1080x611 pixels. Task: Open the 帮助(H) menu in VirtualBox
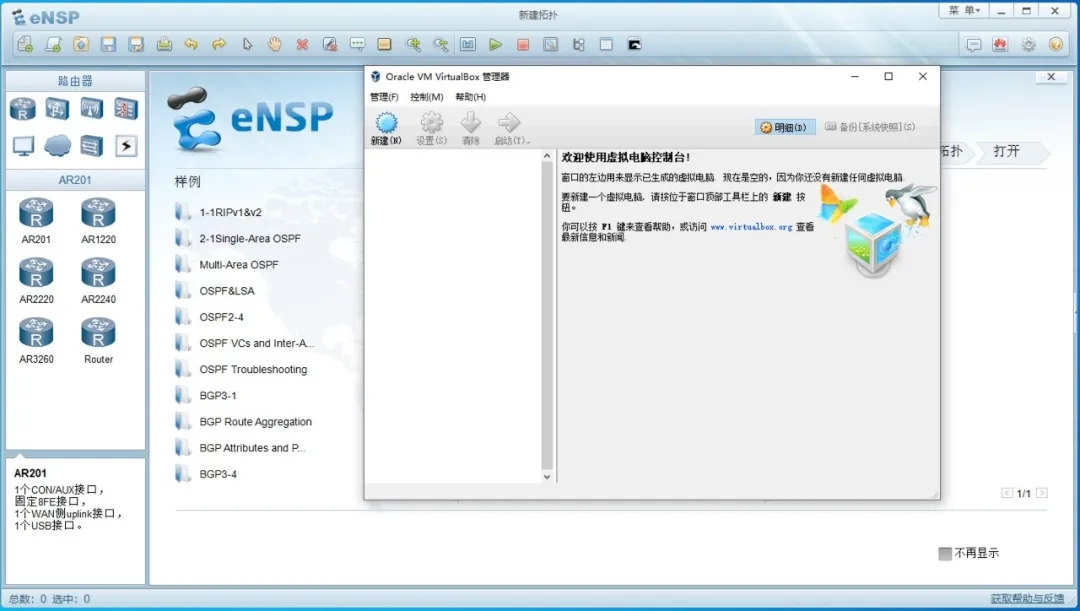[470, 97]
